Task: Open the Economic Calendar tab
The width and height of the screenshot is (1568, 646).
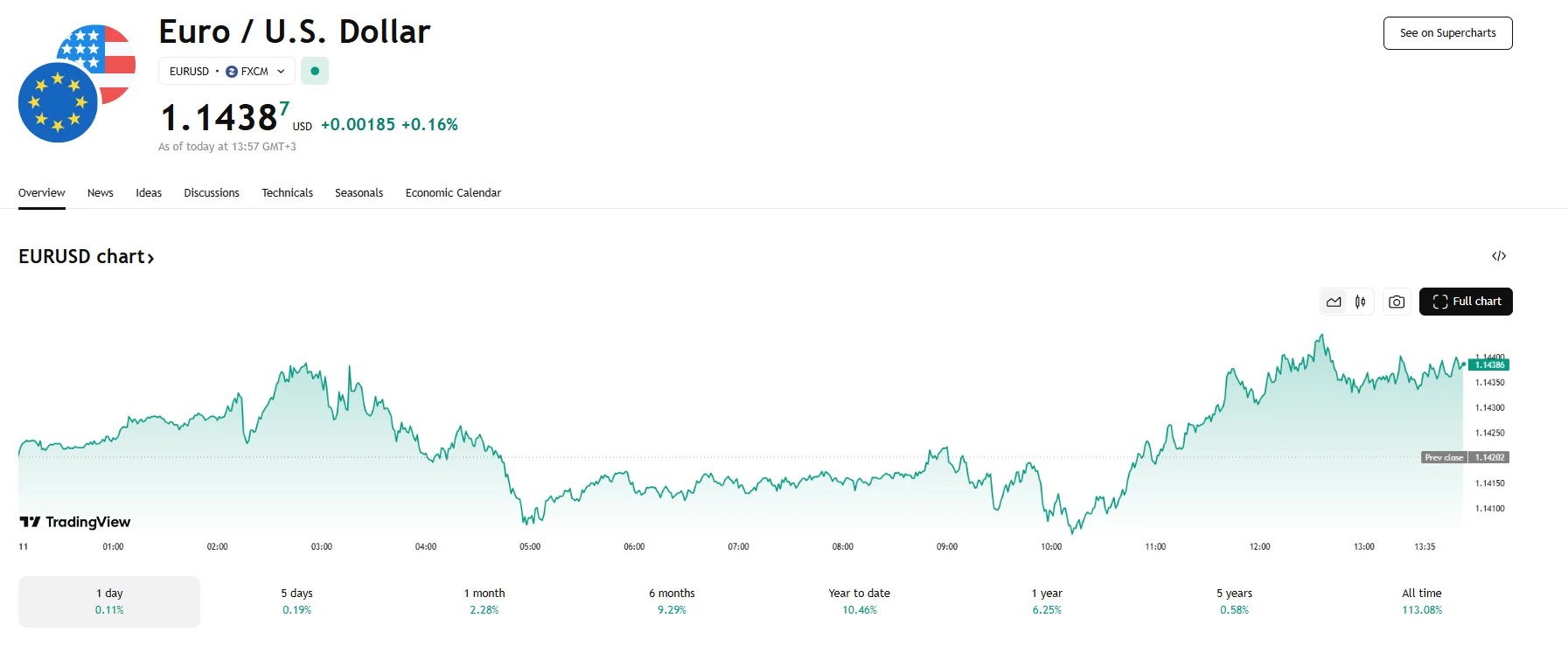Action: coord(453,193)
